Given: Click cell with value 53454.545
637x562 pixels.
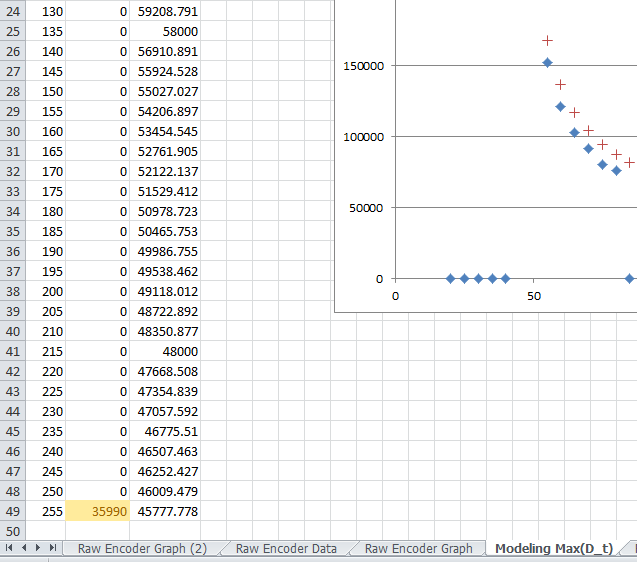Looking at the screenshot, I should [x=165, y=131].
